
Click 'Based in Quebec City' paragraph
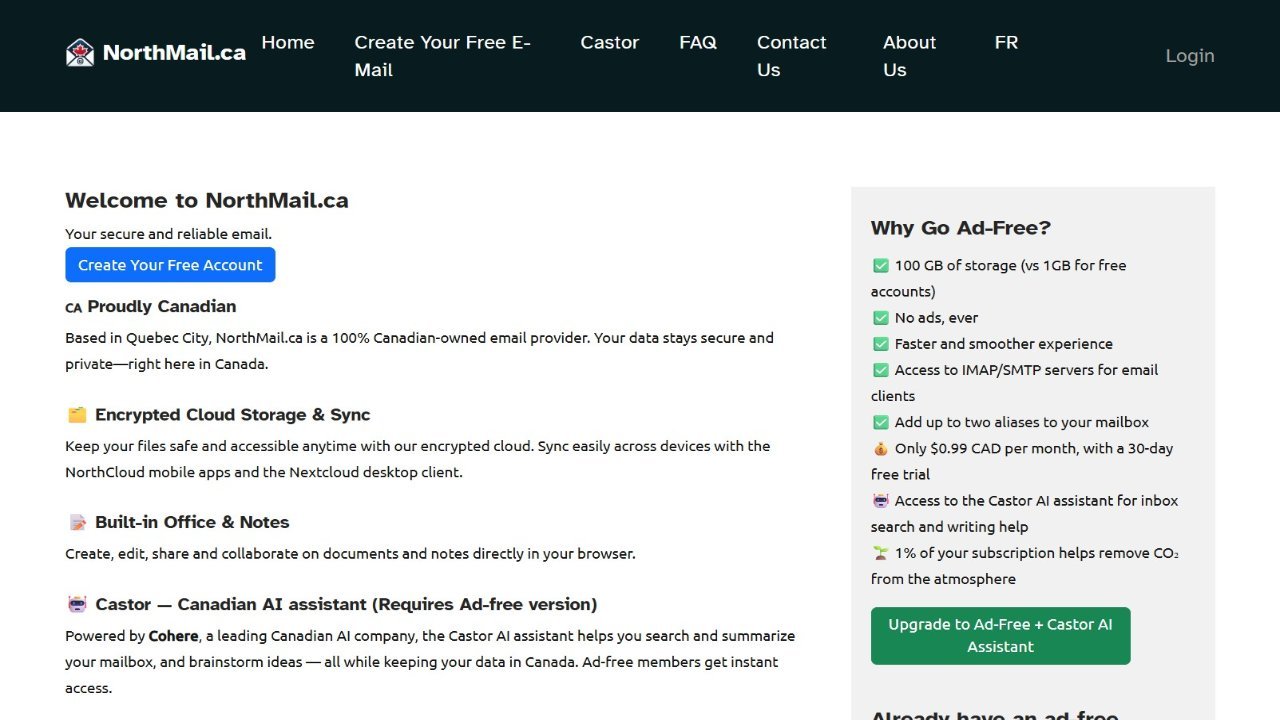click(419, 351)
